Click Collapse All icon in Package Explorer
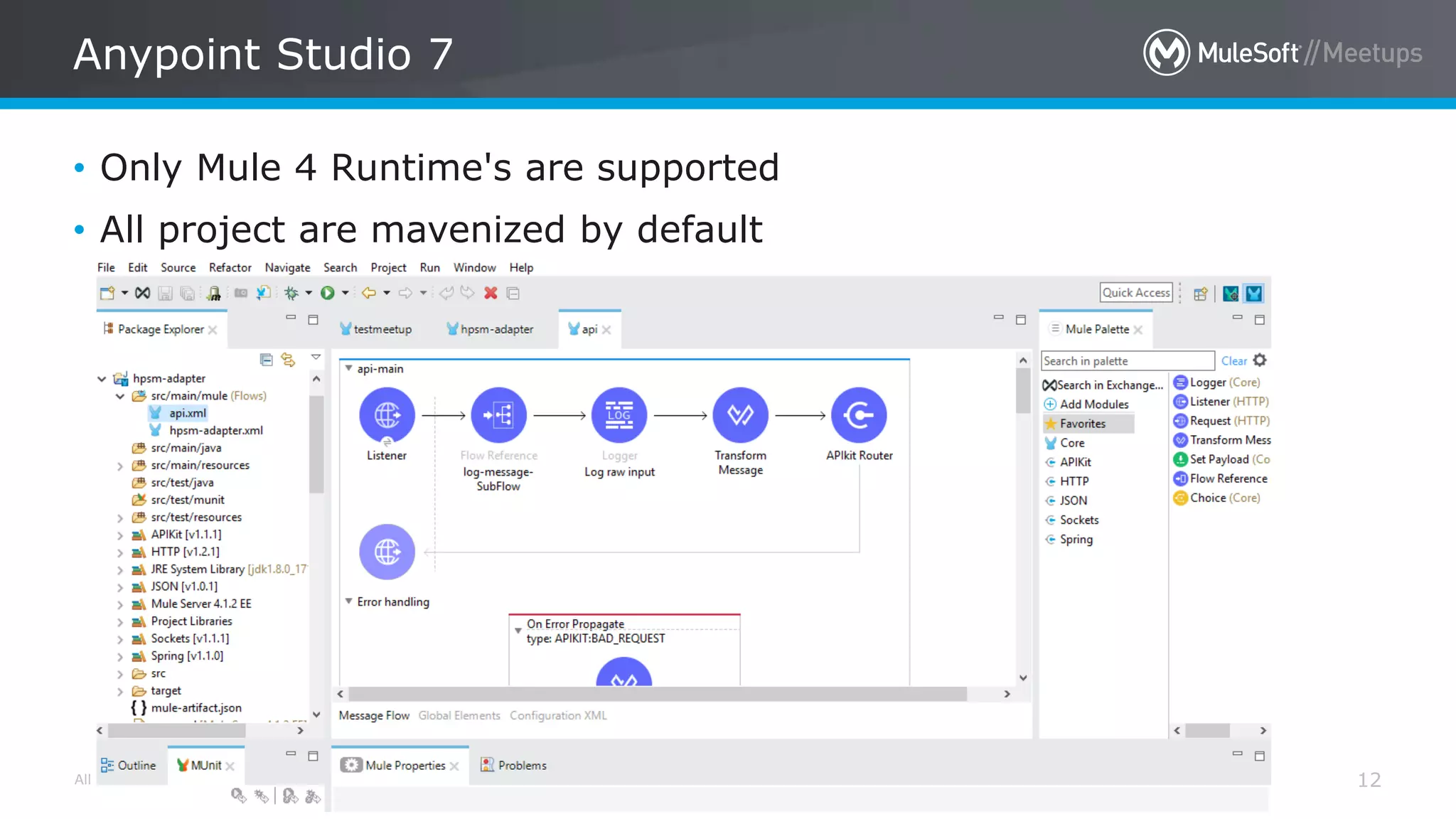The width and height of the screenshot is (1456, 819). click(x=267, y=360)
